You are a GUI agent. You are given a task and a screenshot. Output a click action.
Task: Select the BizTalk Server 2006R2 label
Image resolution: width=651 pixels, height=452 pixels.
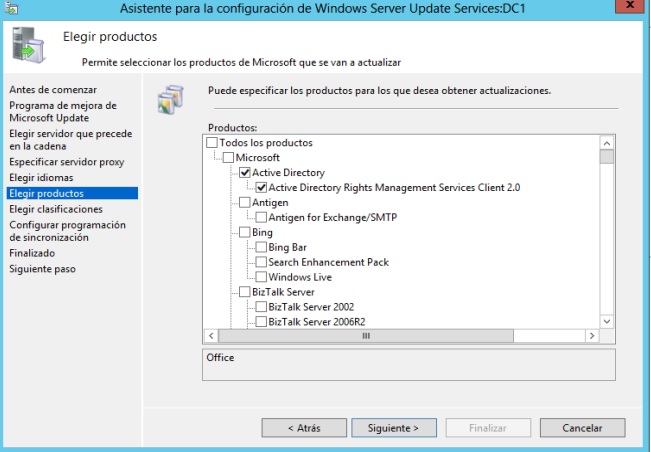coord(317,322)
